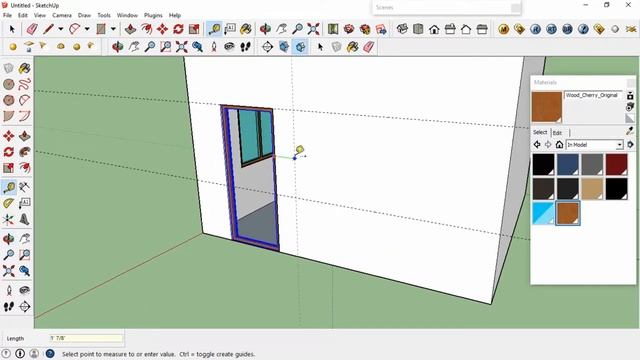Viewport: 640px width, 360px height.
Task: Select the arrow Select tool in top toolbar
Action: pyautogui.click(x=12, y=29)
